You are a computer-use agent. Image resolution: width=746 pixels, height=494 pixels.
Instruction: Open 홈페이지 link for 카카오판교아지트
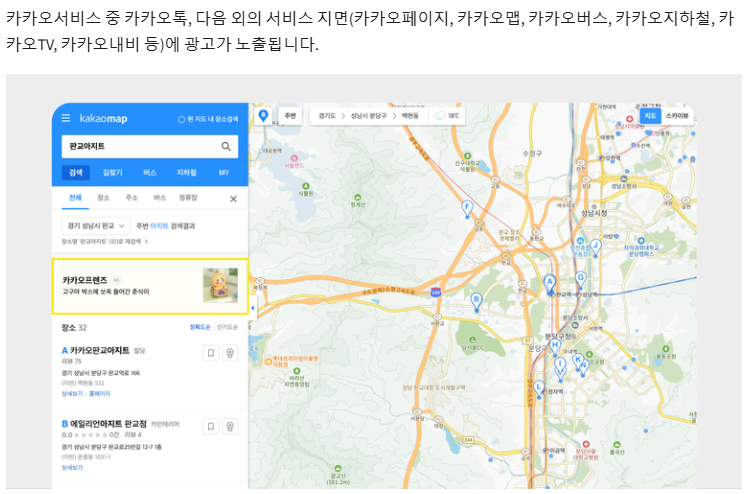[99, 394]
